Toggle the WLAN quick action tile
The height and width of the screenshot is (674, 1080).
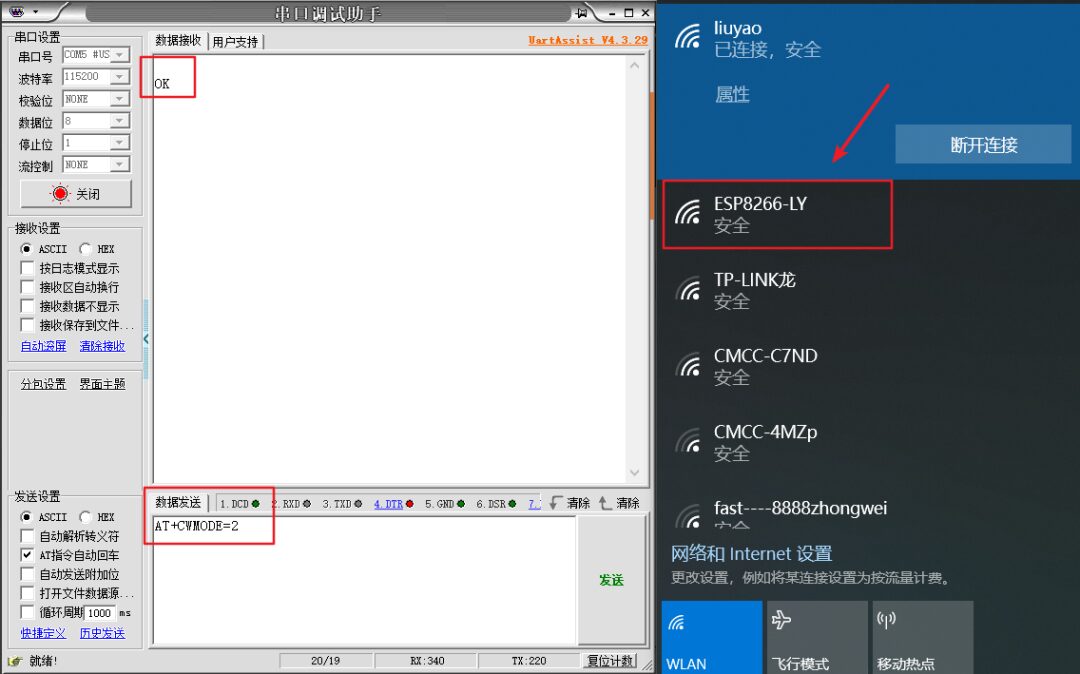pos(712,637)
